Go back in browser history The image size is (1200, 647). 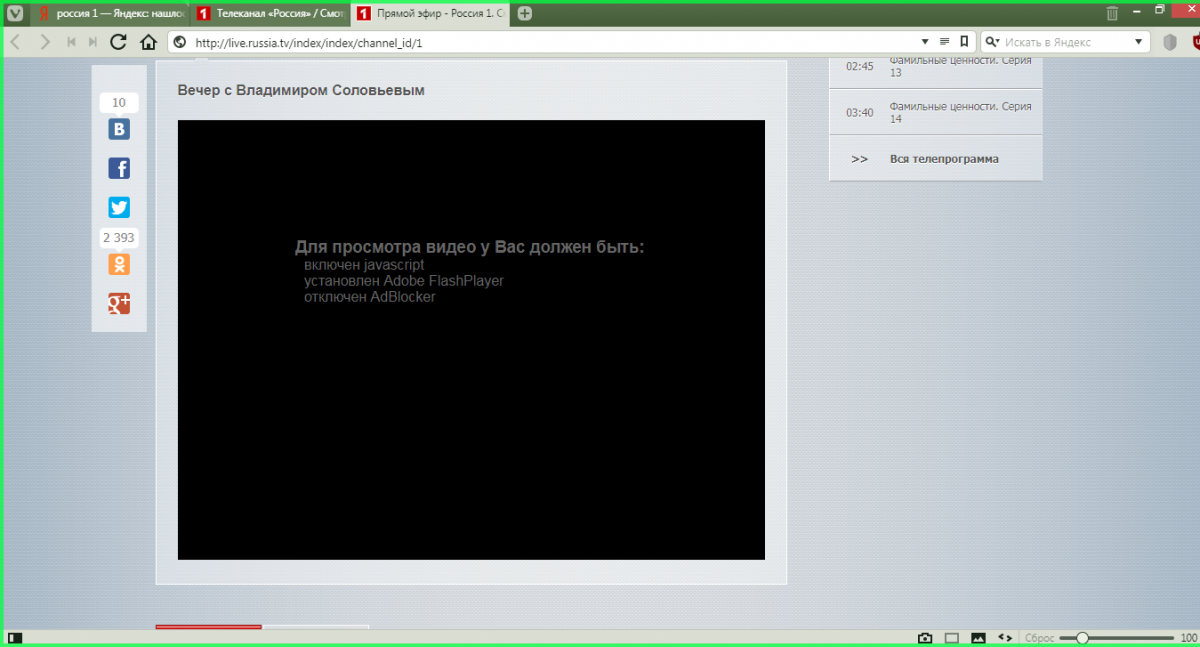[16, 42]
